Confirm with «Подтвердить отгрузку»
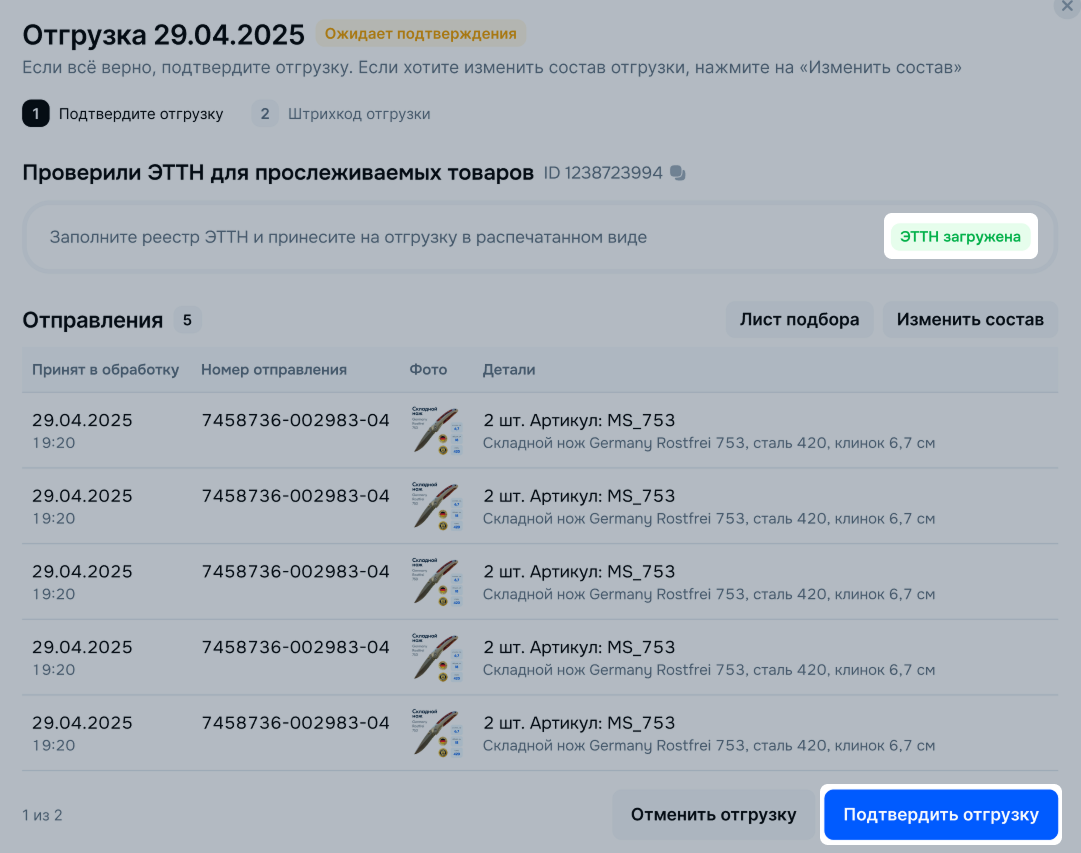 point(941,815)
